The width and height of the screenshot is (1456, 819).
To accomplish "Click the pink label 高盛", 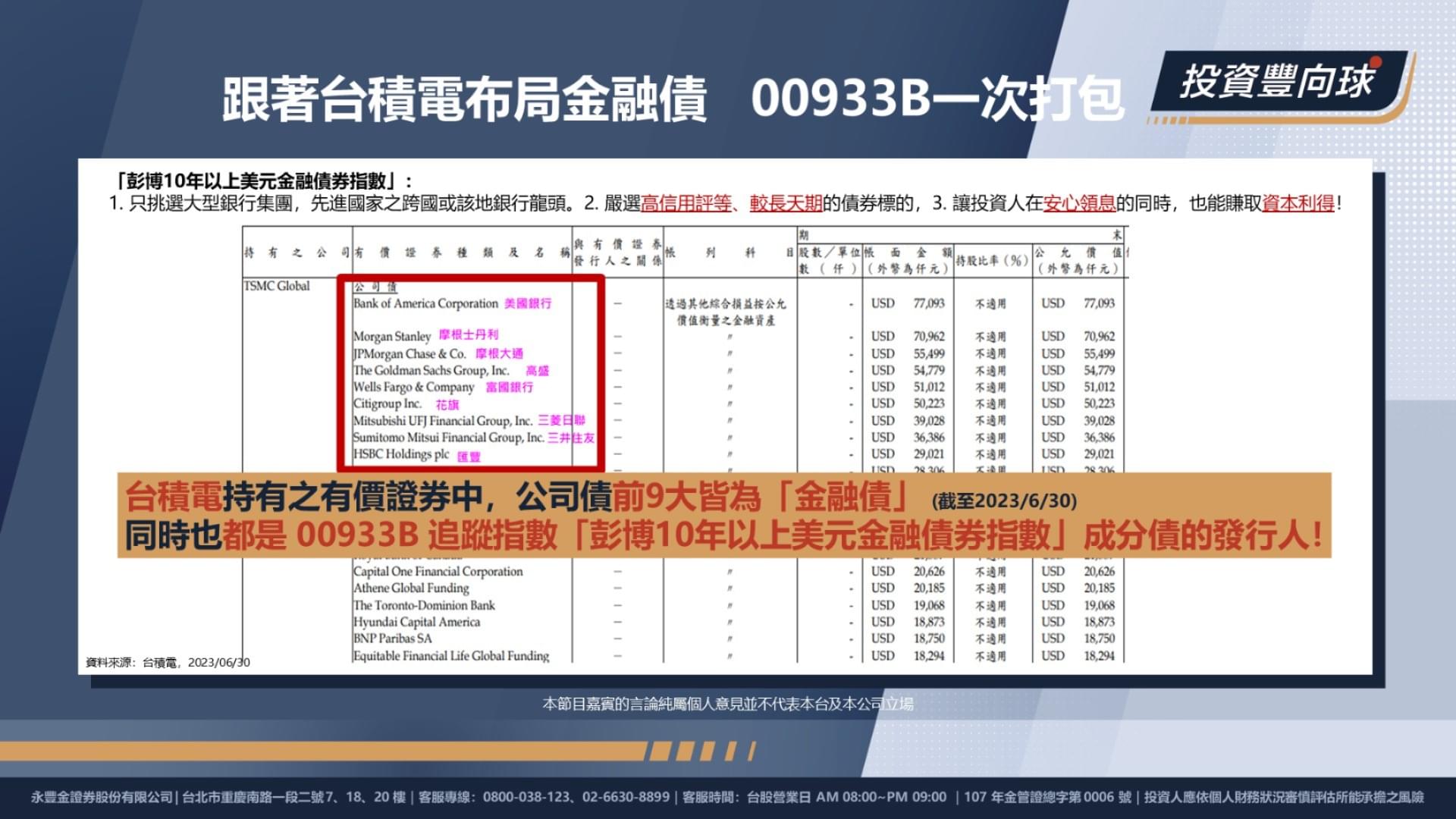I will pyautogui.click(x=538, y=371).
